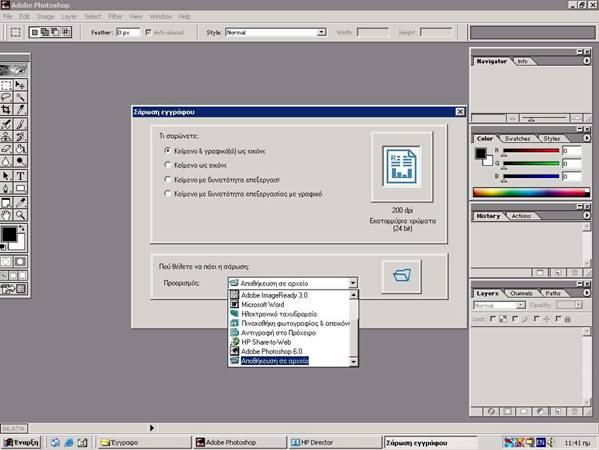This screenshot has height=450, width=599.
Task: Select the Dodge tool
Action: coord(20,161)
